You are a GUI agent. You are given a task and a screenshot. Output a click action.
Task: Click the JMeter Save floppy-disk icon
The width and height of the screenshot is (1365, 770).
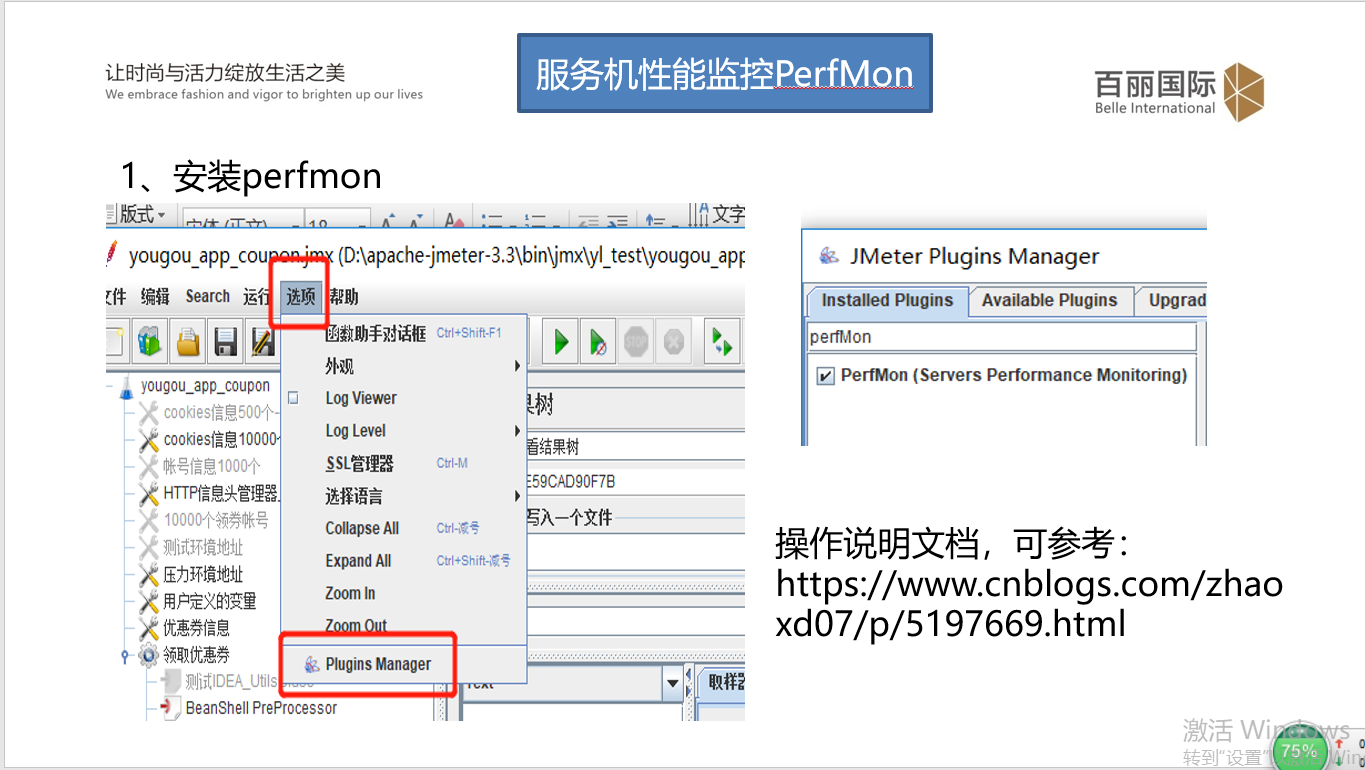[226, 341]
